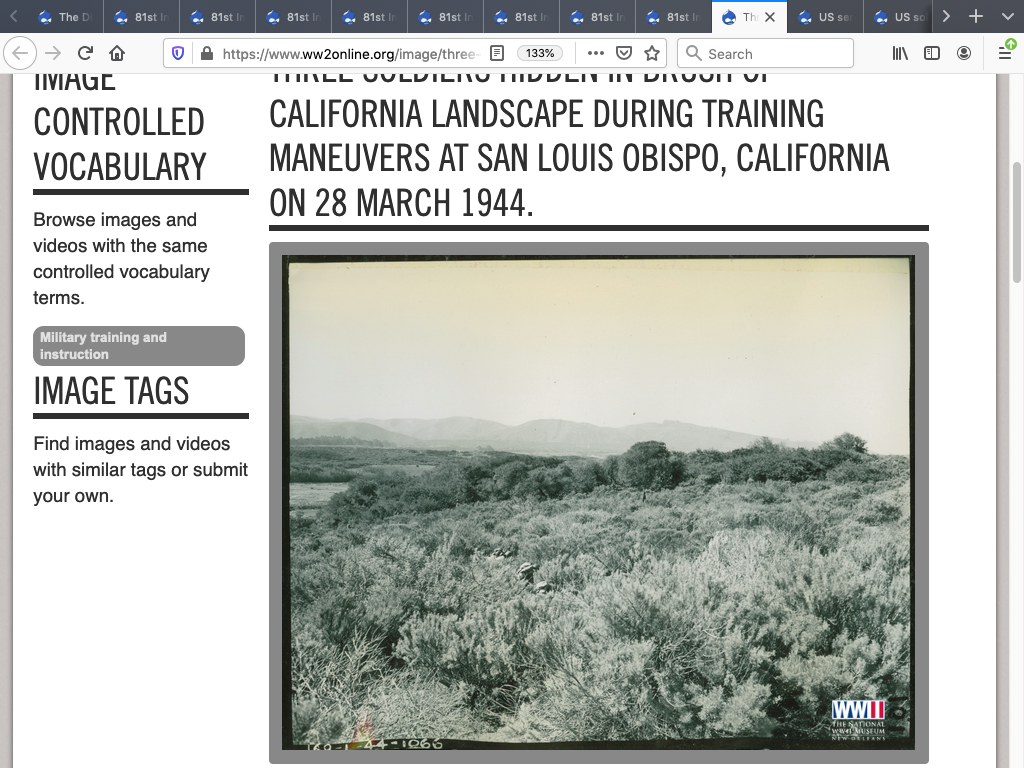Open a new browser tab
The image size is (1024, 768).
coord(976,17)
